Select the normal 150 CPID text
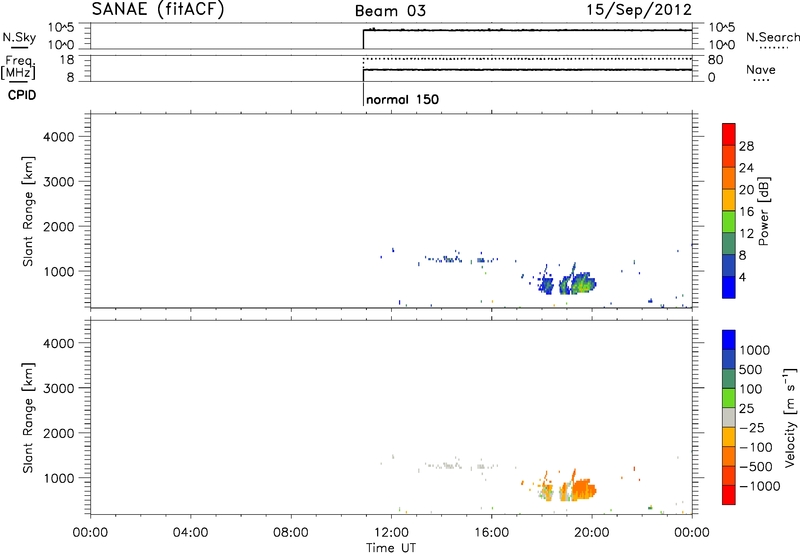 (x=403, y=99)
